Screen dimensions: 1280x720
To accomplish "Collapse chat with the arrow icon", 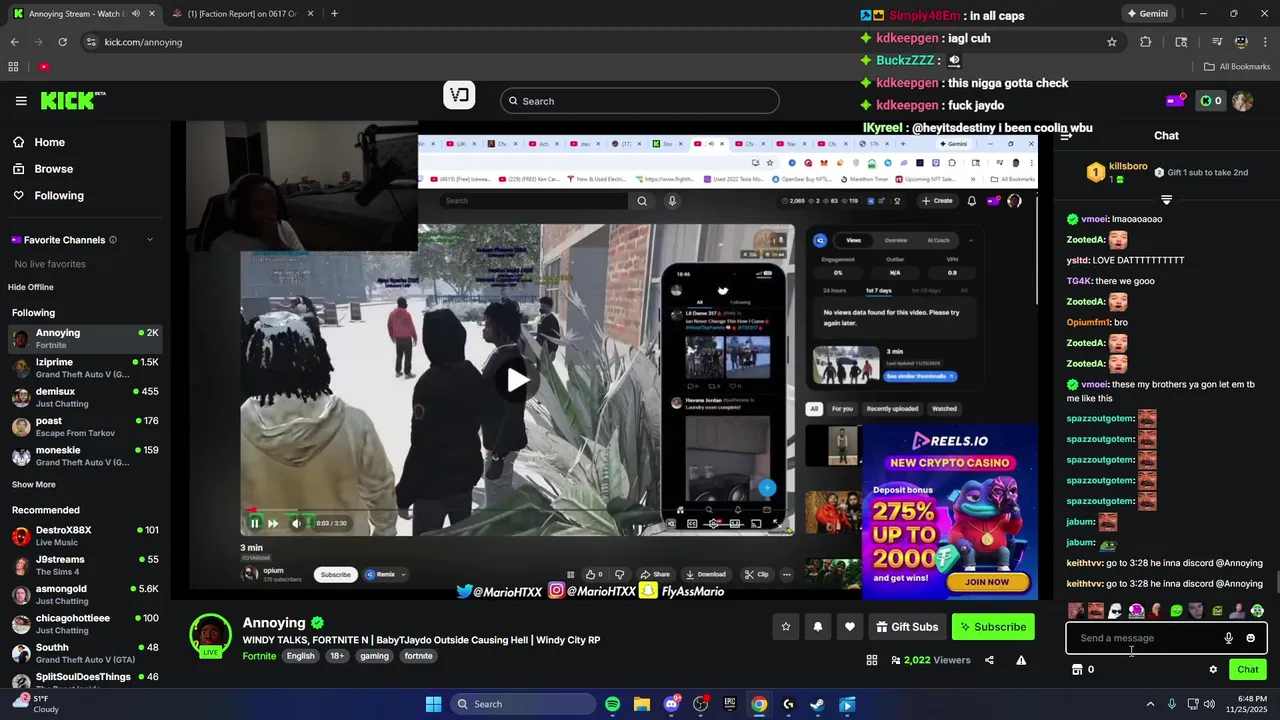I will (1066, 136).
